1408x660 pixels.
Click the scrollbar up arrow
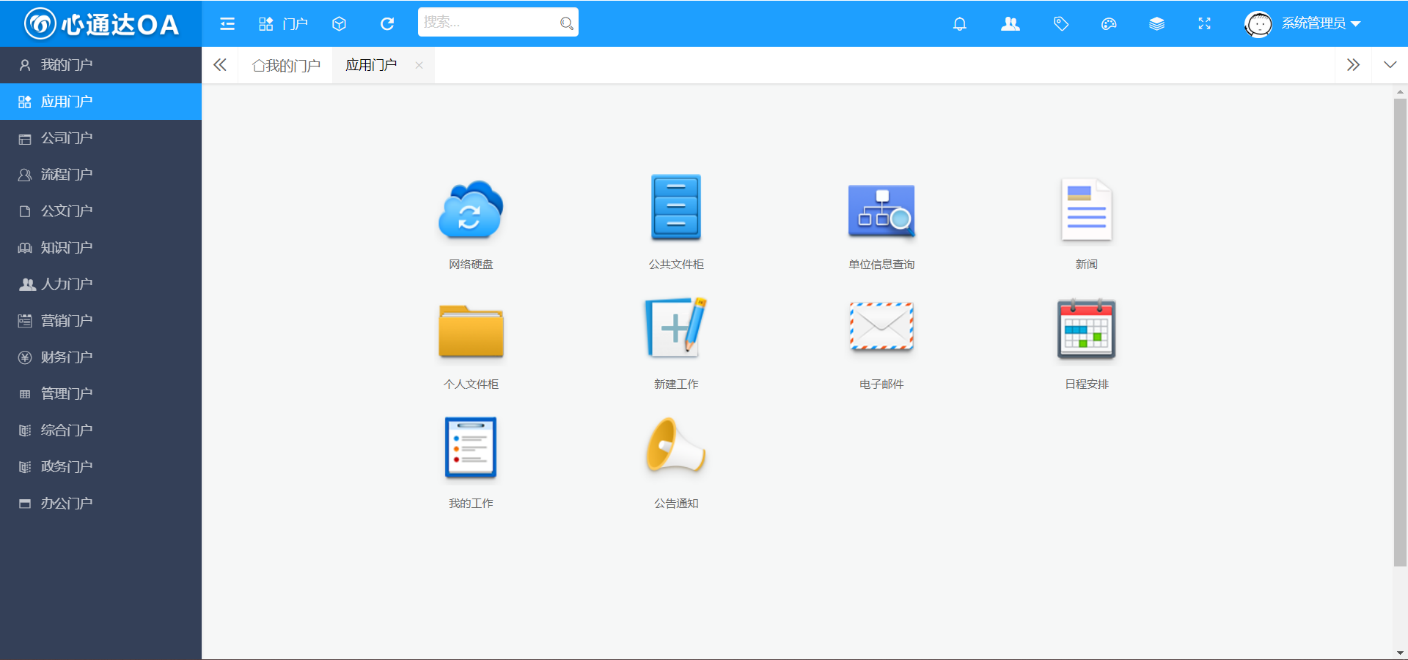click(1400, 91)
